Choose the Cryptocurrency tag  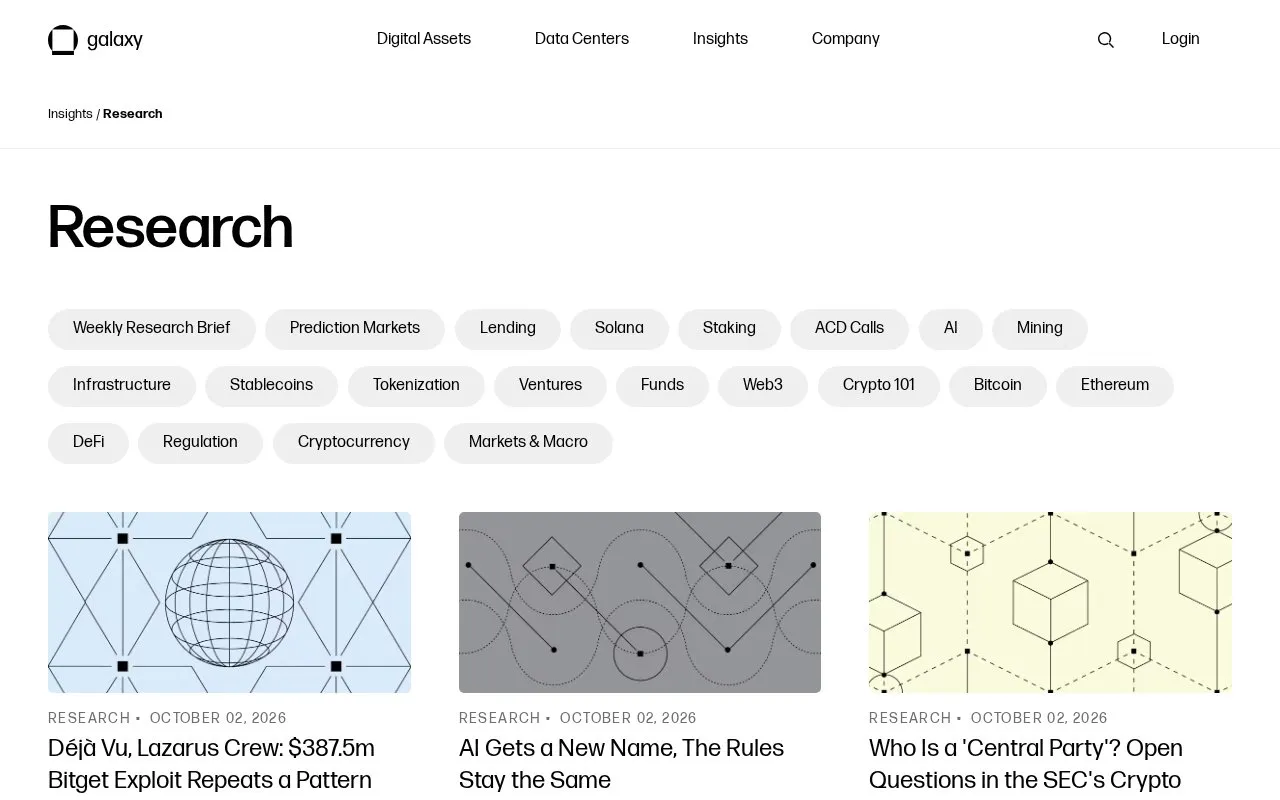click(x=354, y=443)
